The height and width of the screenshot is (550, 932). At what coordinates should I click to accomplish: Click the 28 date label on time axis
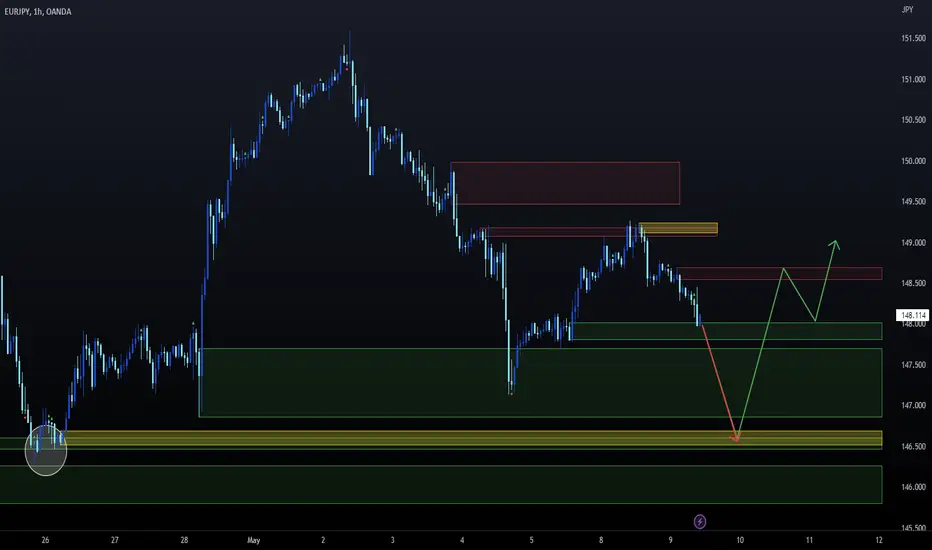184,540
